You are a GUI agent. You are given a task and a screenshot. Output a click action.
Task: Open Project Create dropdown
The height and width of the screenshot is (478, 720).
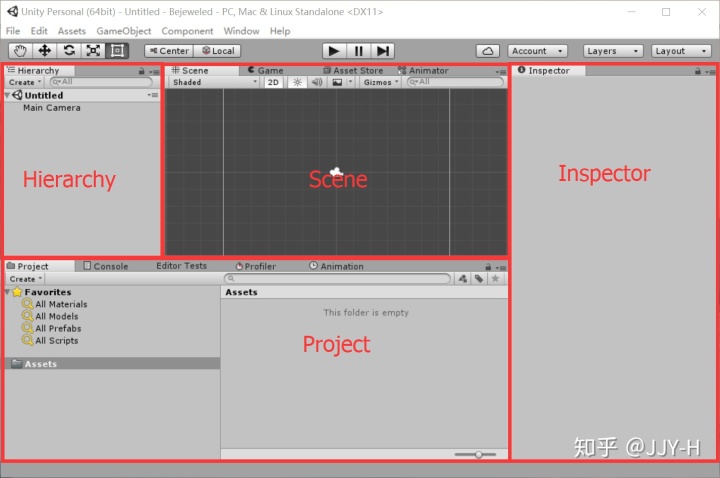(x=26, y=279)
